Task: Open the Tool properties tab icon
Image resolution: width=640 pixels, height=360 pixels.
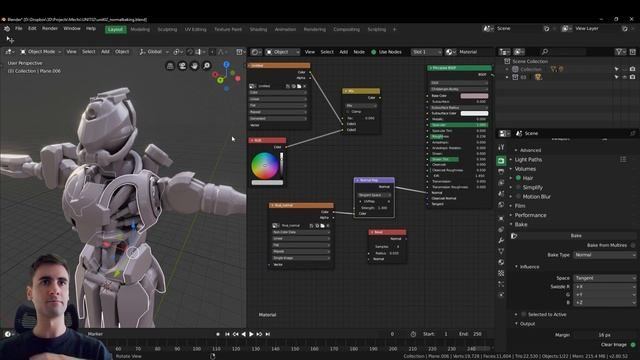Action: point(501,147)
